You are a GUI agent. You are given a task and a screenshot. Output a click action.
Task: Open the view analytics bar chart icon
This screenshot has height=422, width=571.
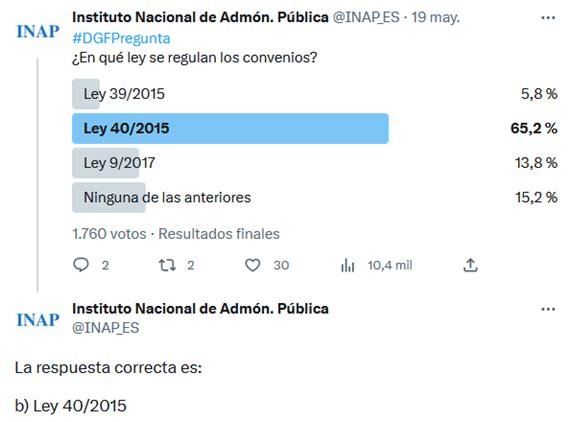(347, 265)
